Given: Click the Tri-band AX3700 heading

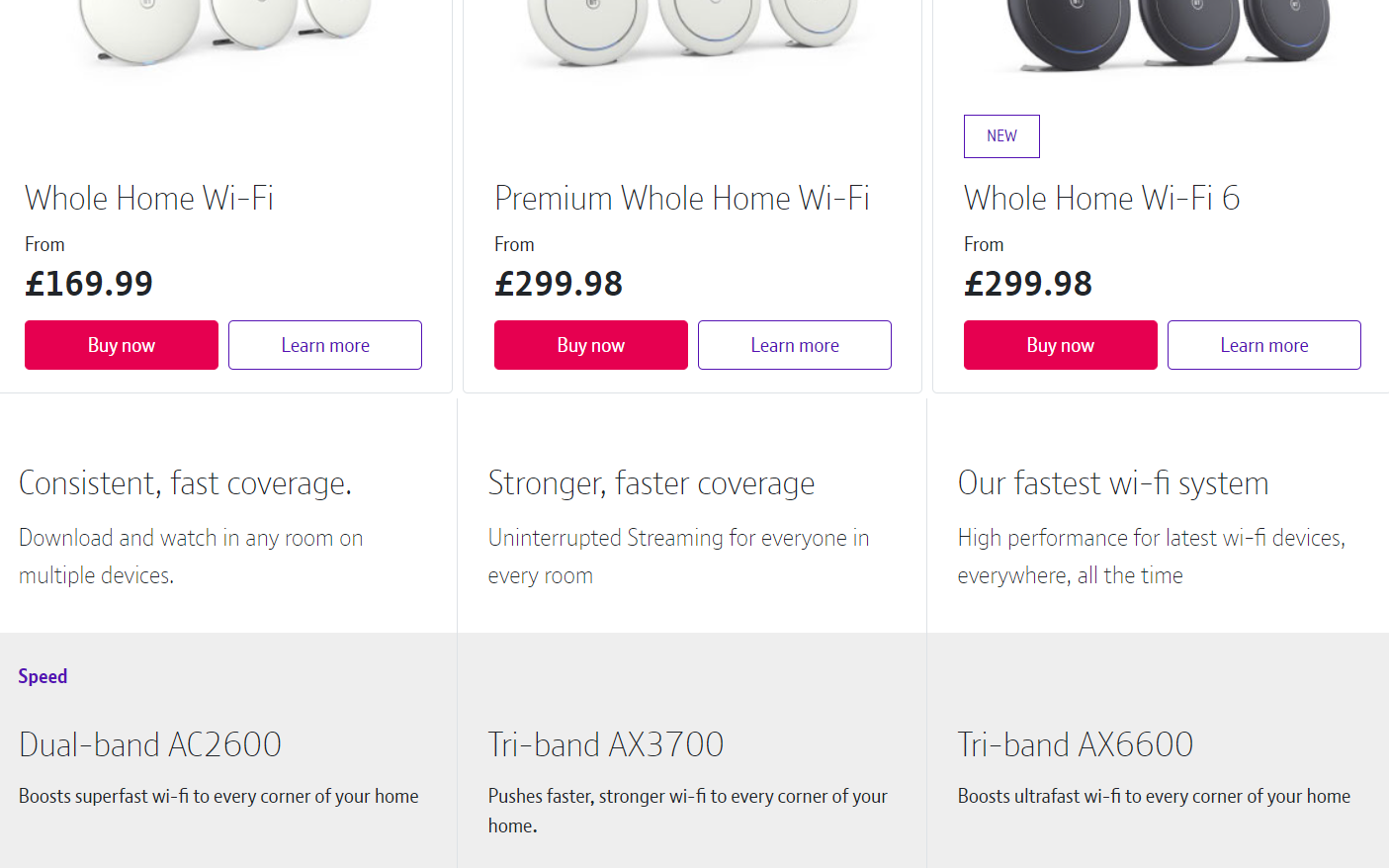Looking at the screenshot, I should [606, 744].
